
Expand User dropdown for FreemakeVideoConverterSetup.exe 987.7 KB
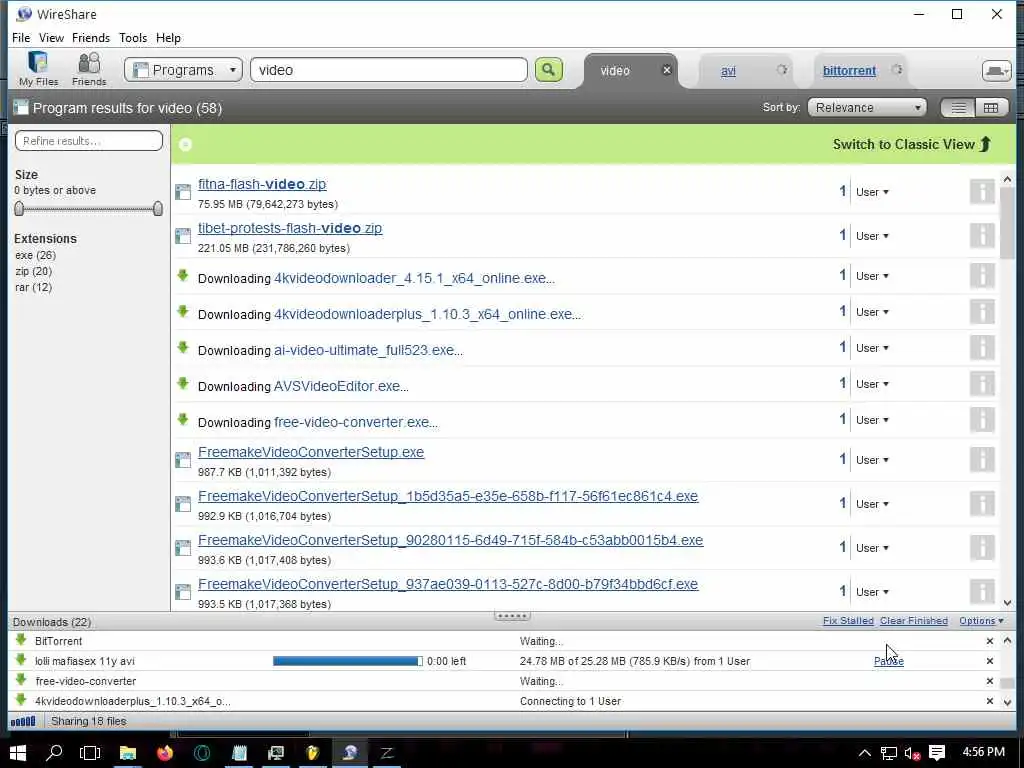[872, 460]
